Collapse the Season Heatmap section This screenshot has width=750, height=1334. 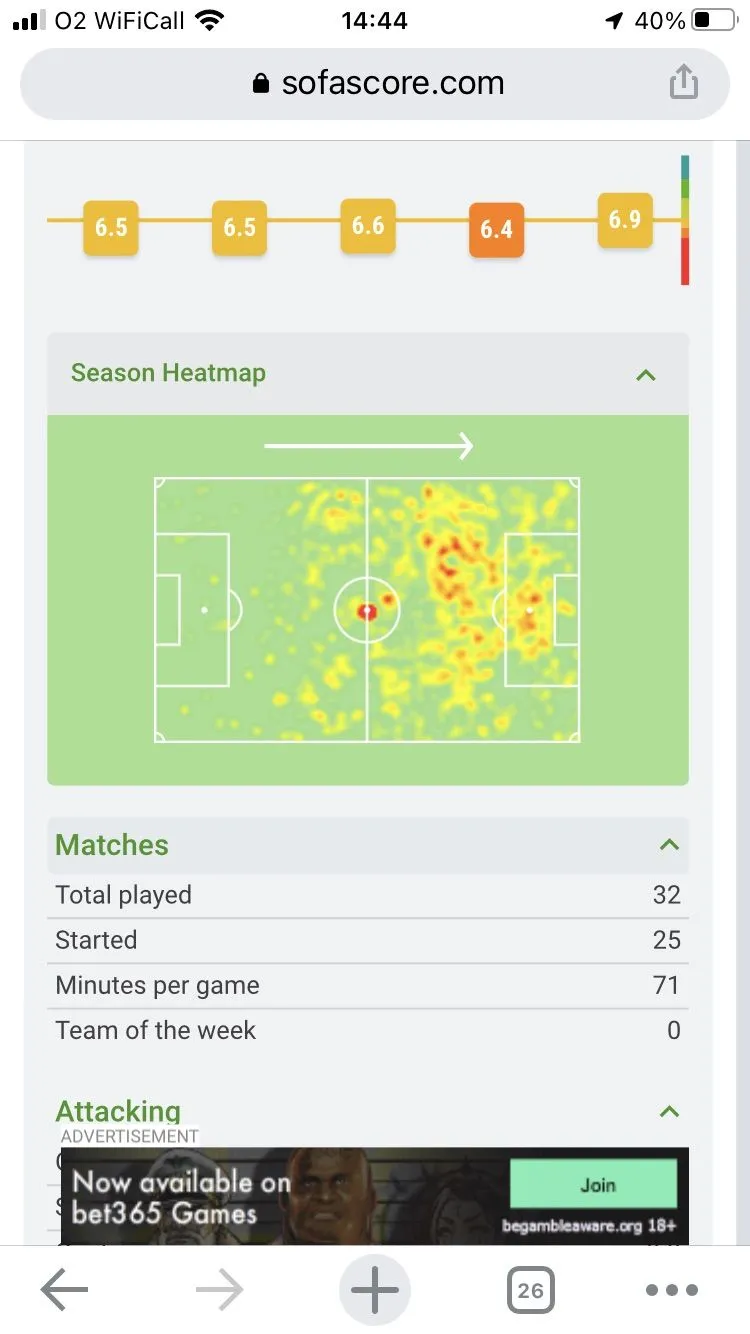(x=646, y=375)
